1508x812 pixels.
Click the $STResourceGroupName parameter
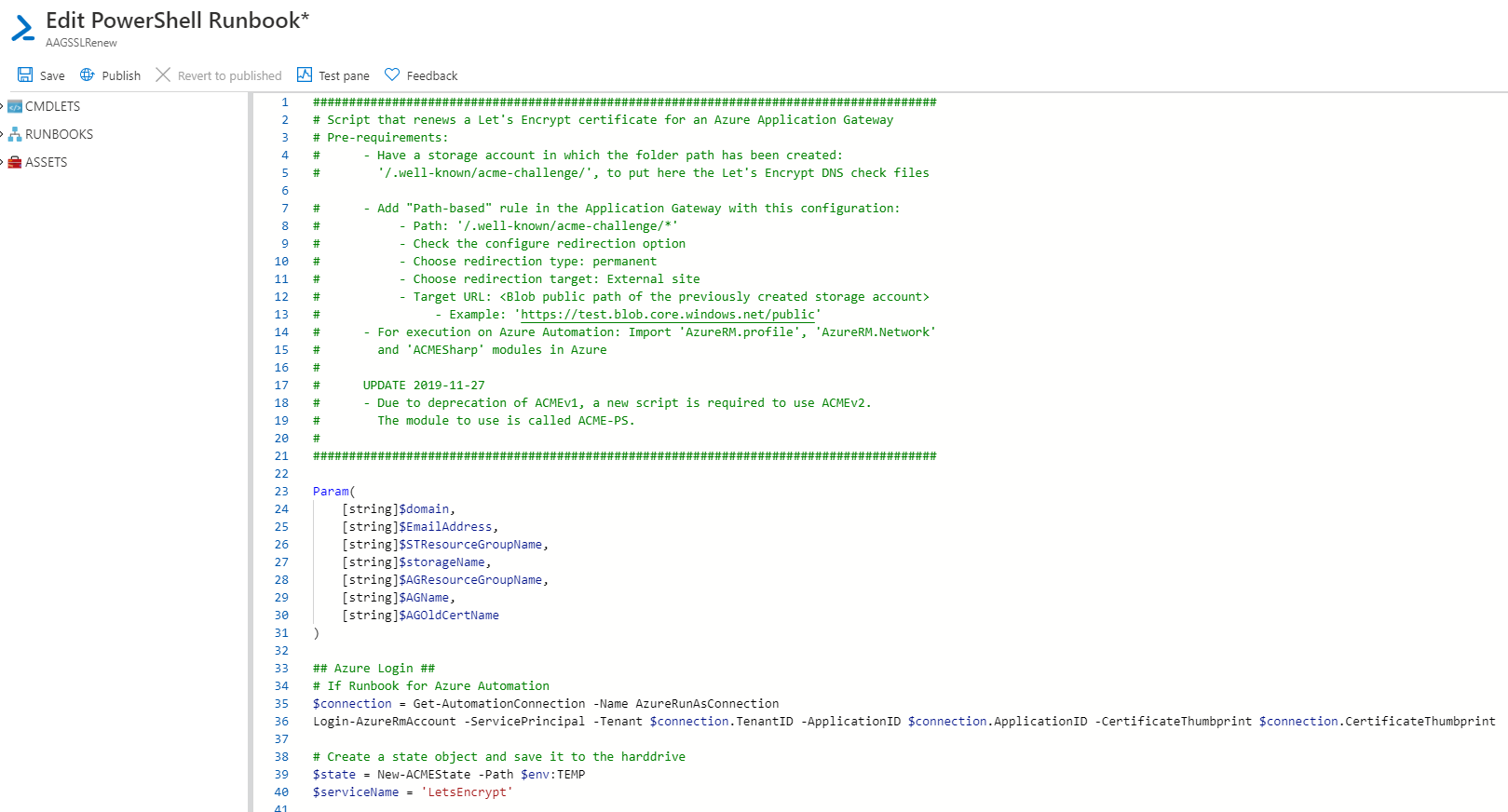pyautogui.click(x=470, y=545)
